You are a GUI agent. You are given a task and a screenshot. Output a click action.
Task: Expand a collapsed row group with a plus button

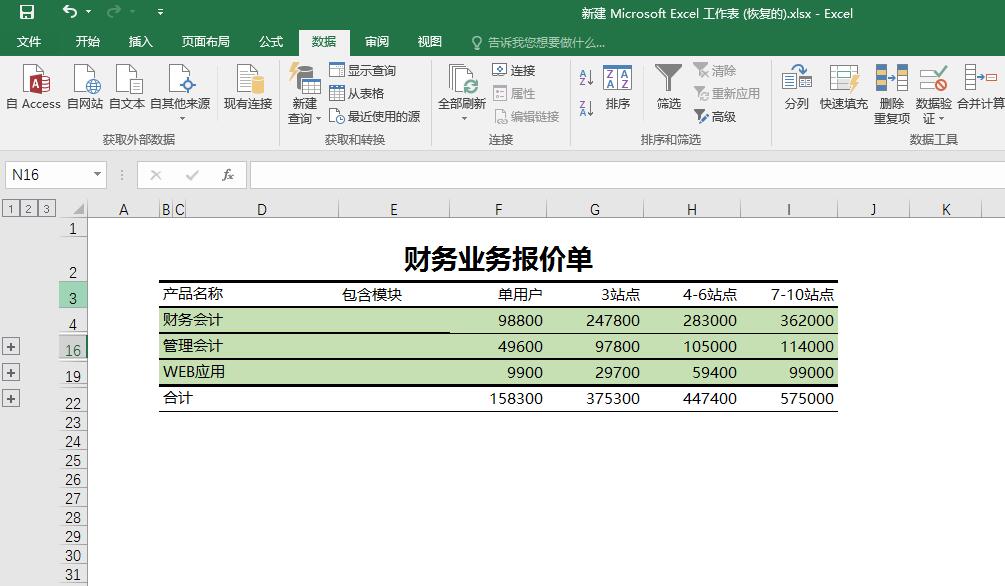point(11,346)
